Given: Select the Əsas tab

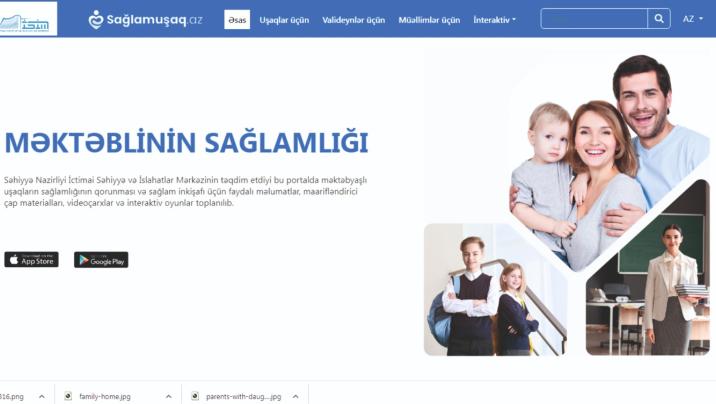Looking at the screenshot, I should point(237,19).
